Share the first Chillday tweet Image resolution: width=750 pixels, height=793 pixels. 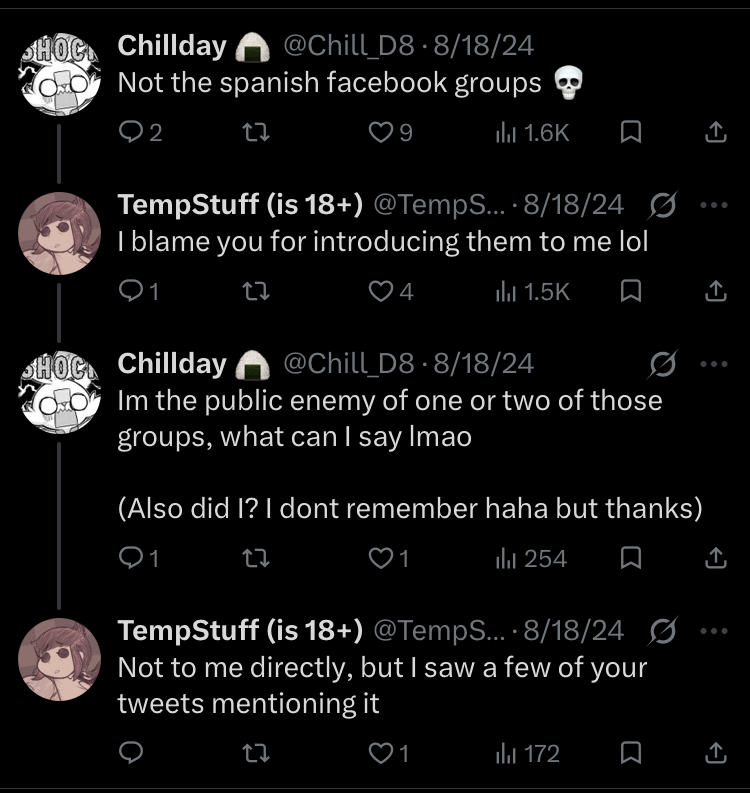coord(715,133)
